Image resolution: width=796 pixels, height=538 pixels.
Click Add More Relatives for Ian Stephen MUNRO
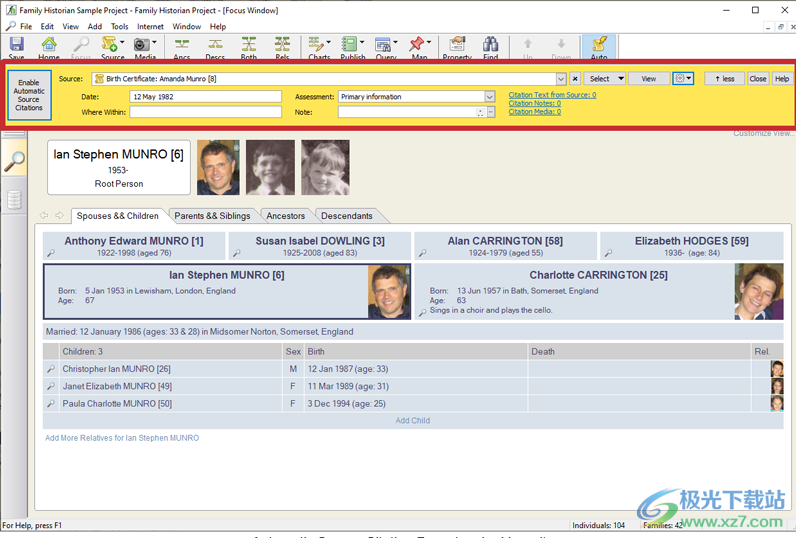coord(122,438)
